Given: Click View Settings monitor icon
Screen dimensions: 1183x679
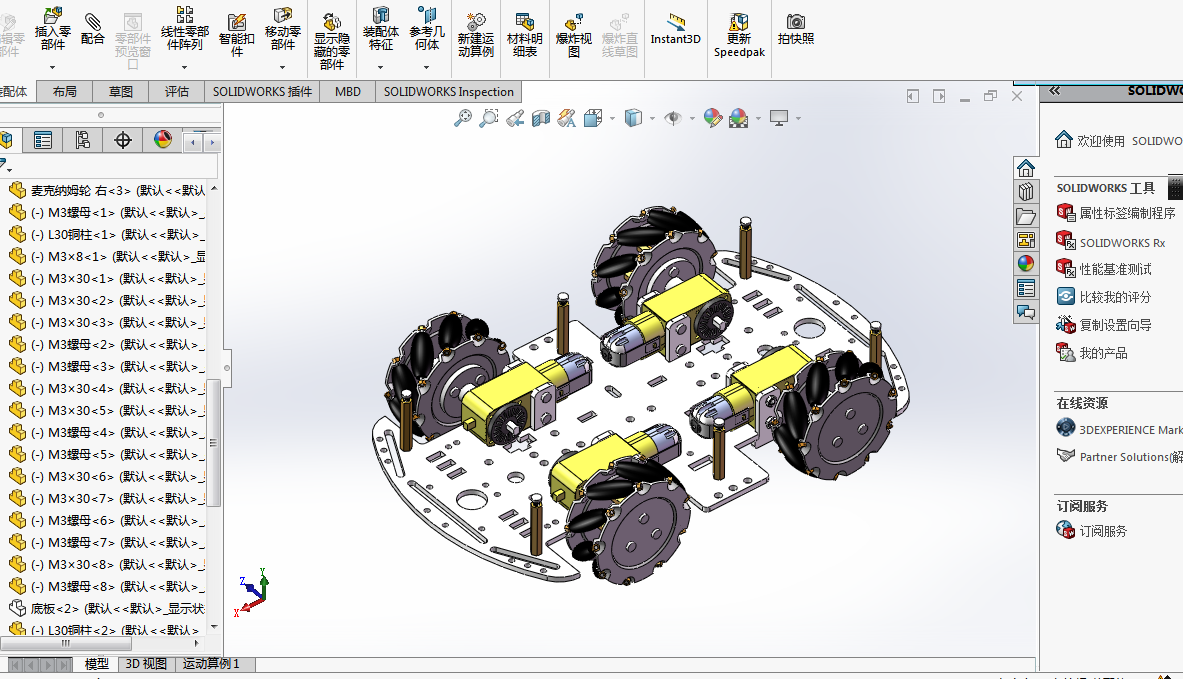Looking at the screenshot, I should click(x=779, y=118).
